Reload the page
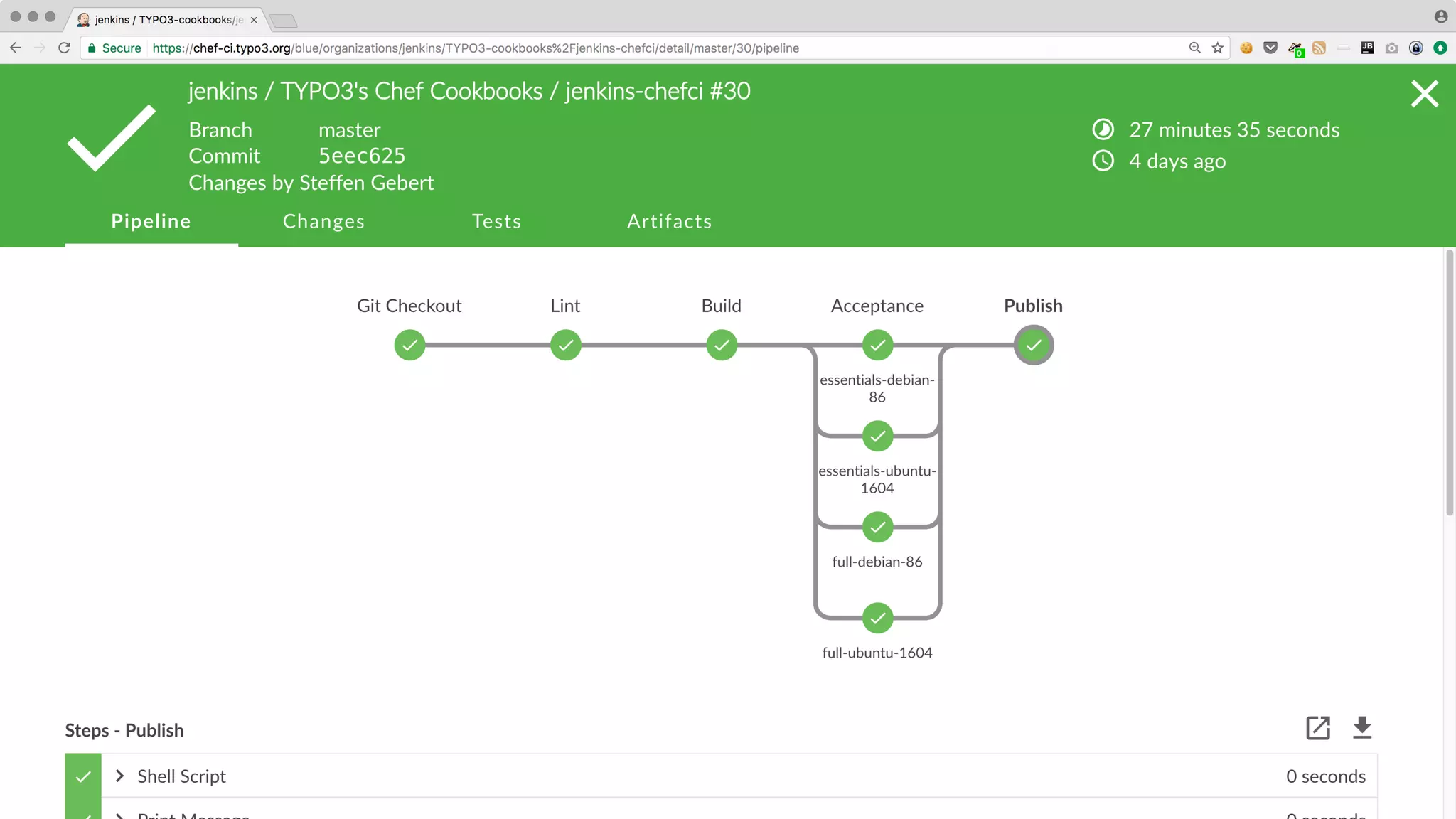Screen dimensions: 1456x819 pyautogui.click(x=64, y=48)
